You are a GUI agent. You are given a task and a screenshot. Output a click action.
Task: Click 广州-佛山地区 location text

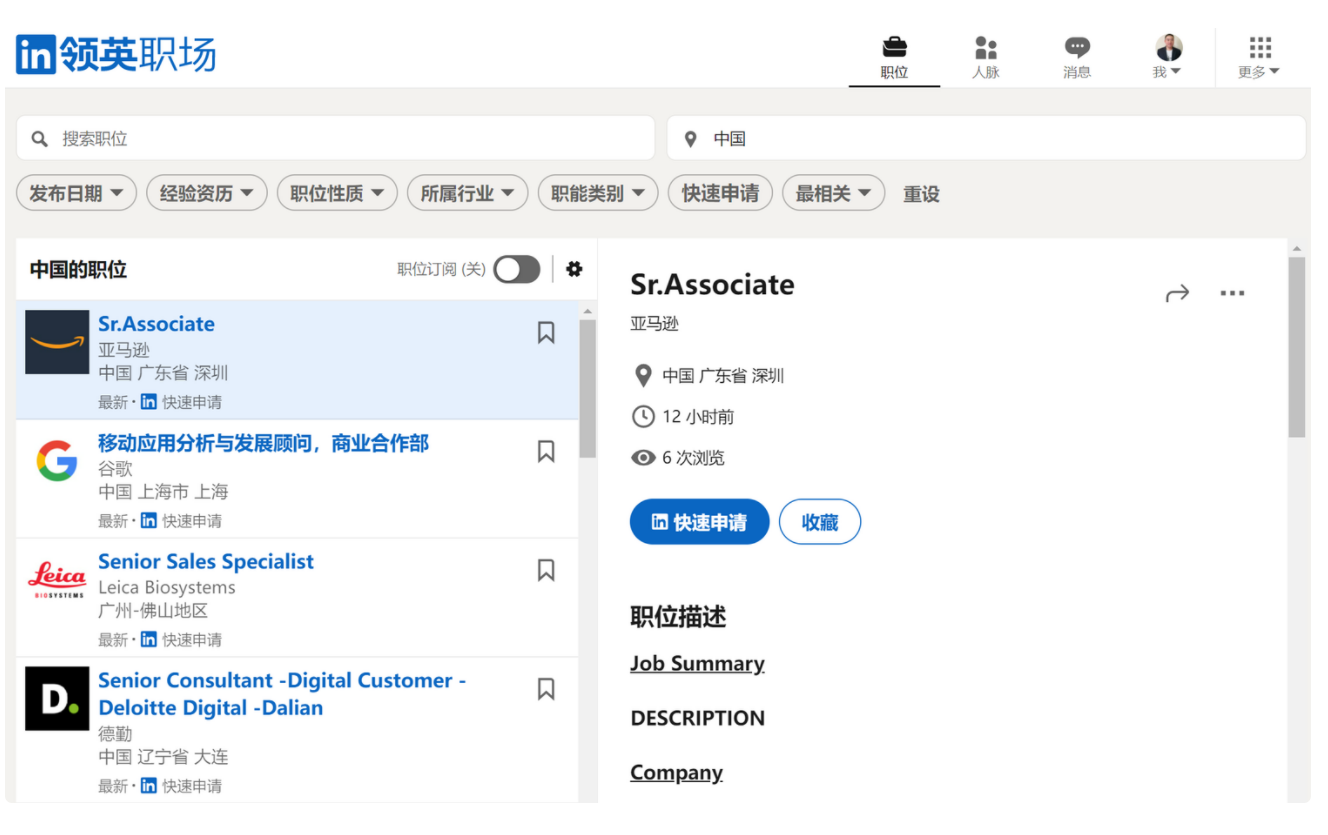coord(153,611)
